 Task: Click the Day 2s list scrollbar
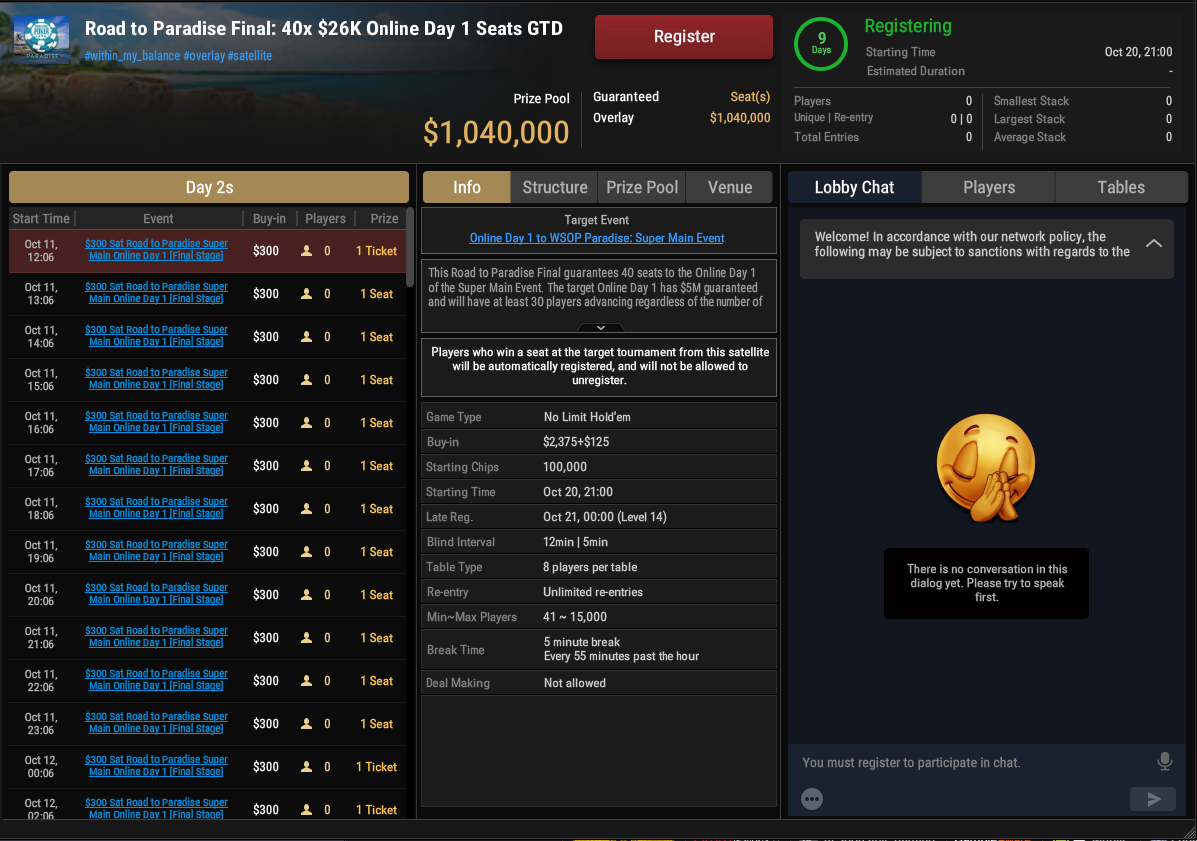410,248
